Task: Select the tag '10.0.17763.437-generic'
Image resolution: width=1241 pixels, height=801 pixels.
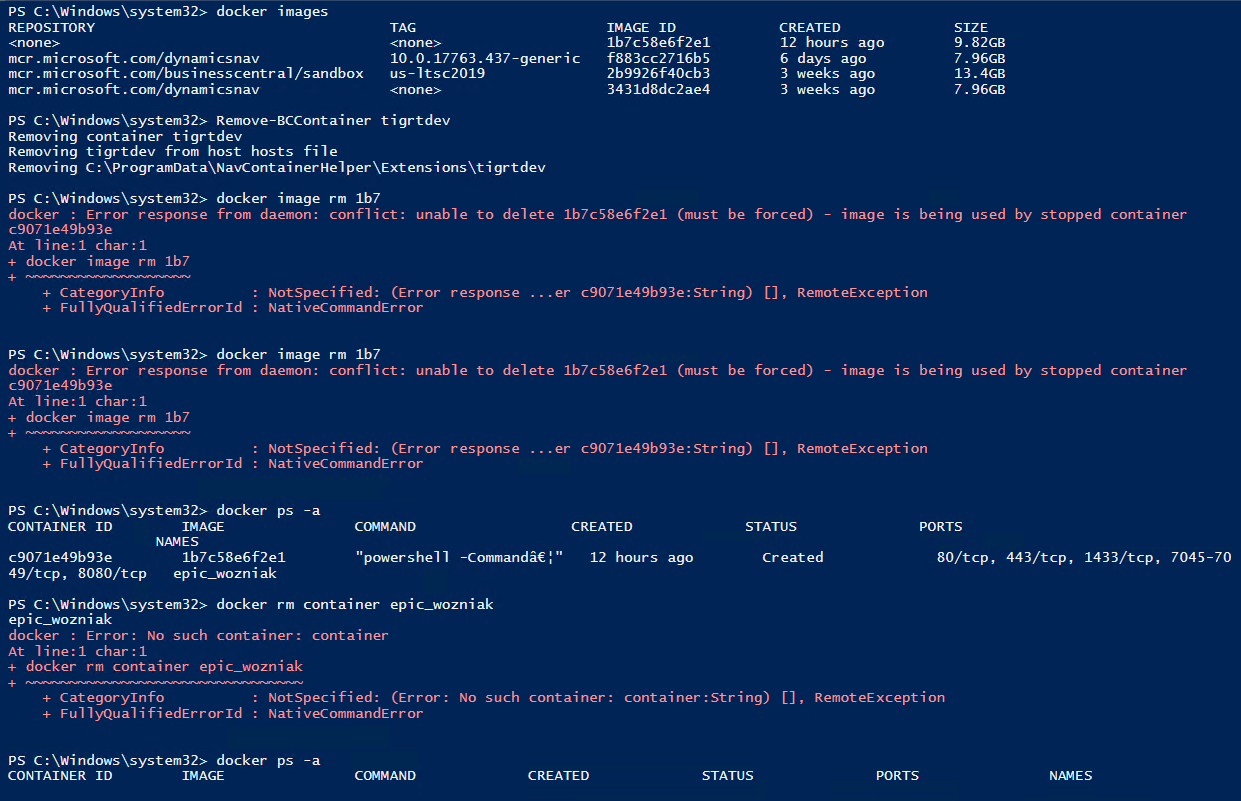Action: [485, 58]
